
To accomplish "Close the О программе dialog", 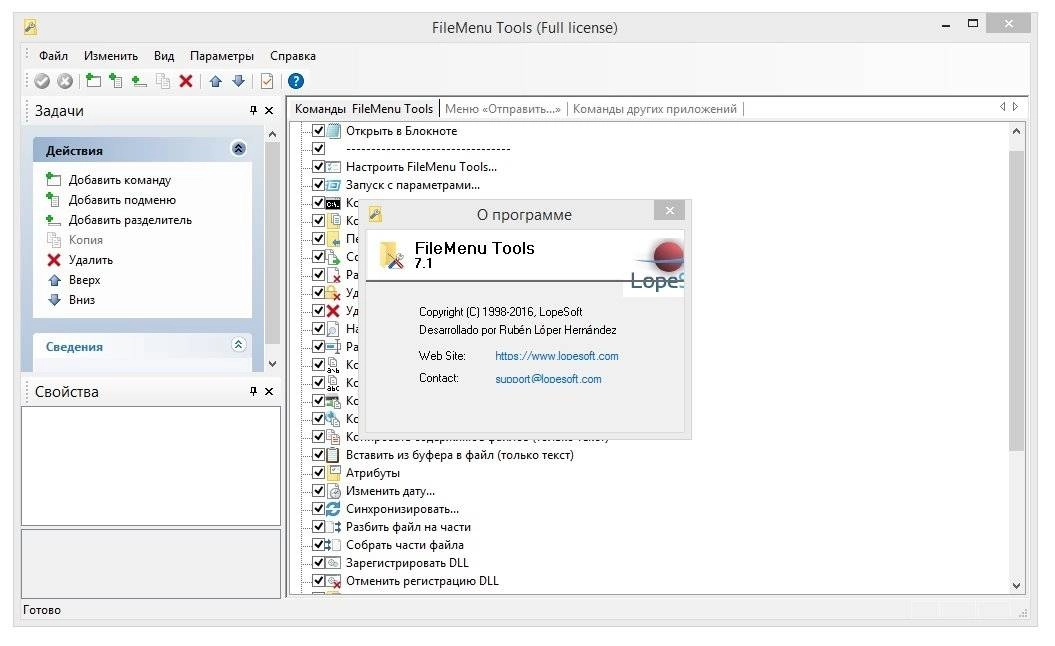I will [669, 211].
